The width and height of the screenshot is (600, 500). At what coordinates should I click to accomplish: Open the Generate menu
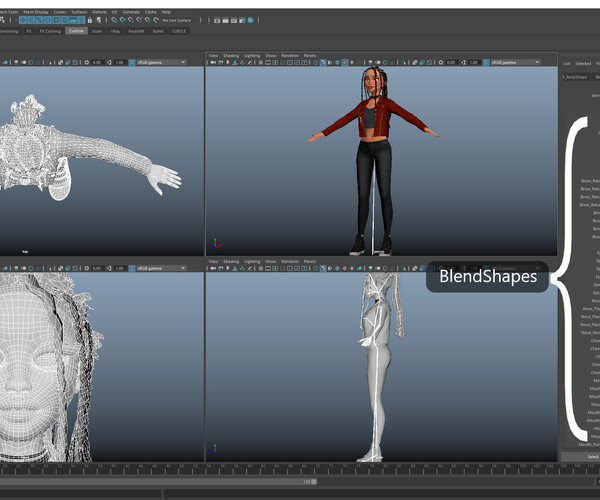(x=131, y=12)
